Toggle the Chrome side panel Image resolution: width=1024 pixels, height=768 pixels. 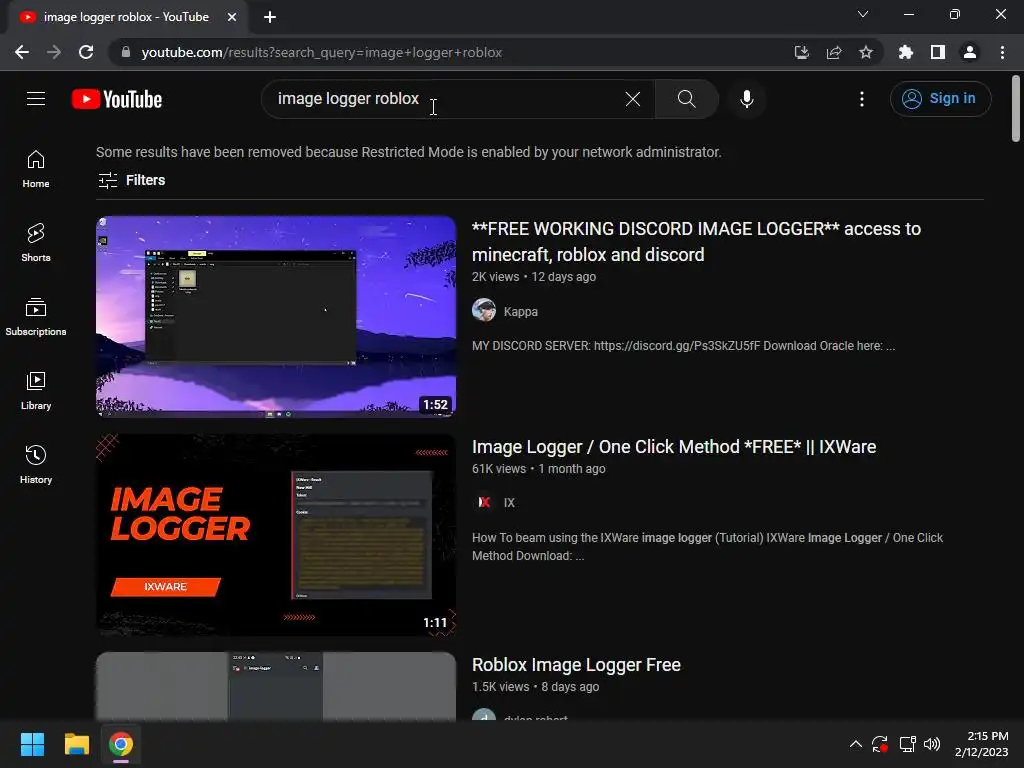[937, 52]
